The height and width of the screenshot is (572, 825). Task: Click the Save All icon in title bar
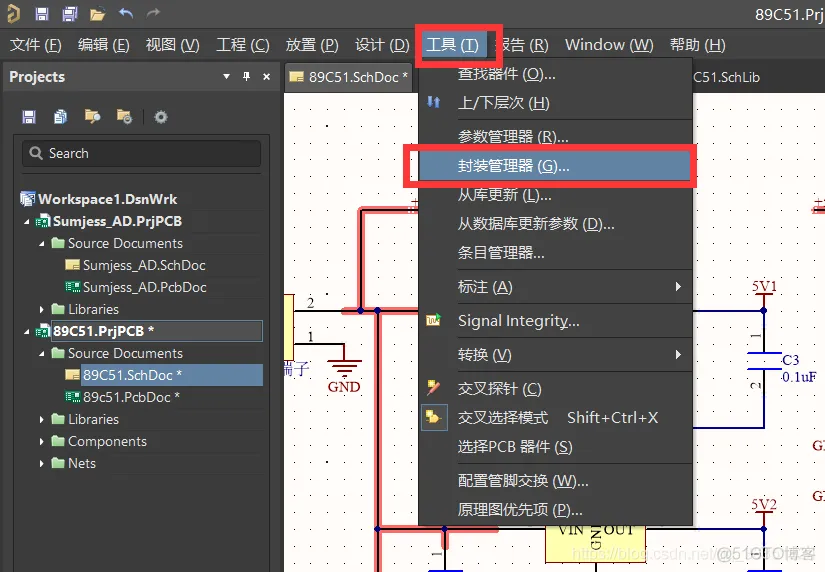(x=69, y=14)
